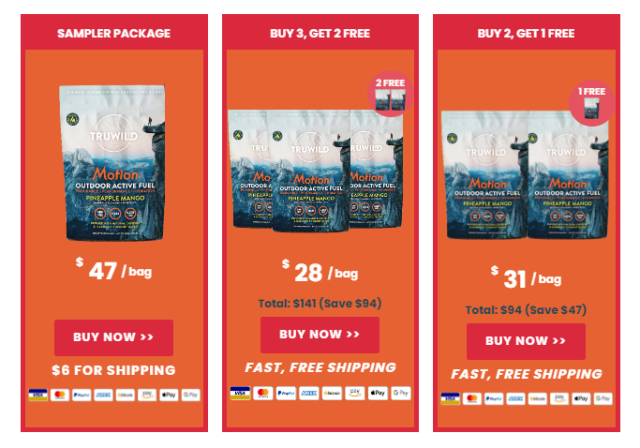This screenshot has width=640, height=448.
Task: Click the Google Pay icon in the Buy 2 Get 1 card
Action: pos(603,398)
